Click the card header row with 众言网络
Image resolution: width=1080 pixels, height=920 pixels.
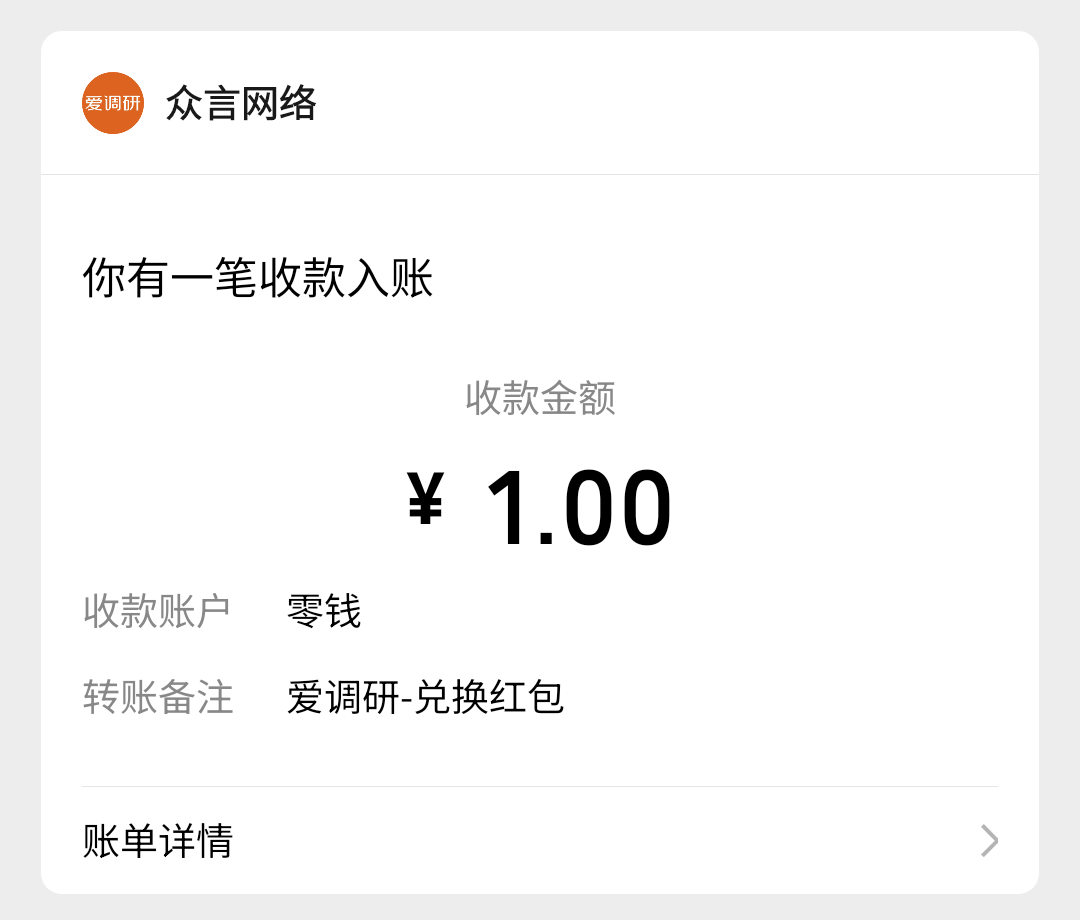tap(540, 103)
